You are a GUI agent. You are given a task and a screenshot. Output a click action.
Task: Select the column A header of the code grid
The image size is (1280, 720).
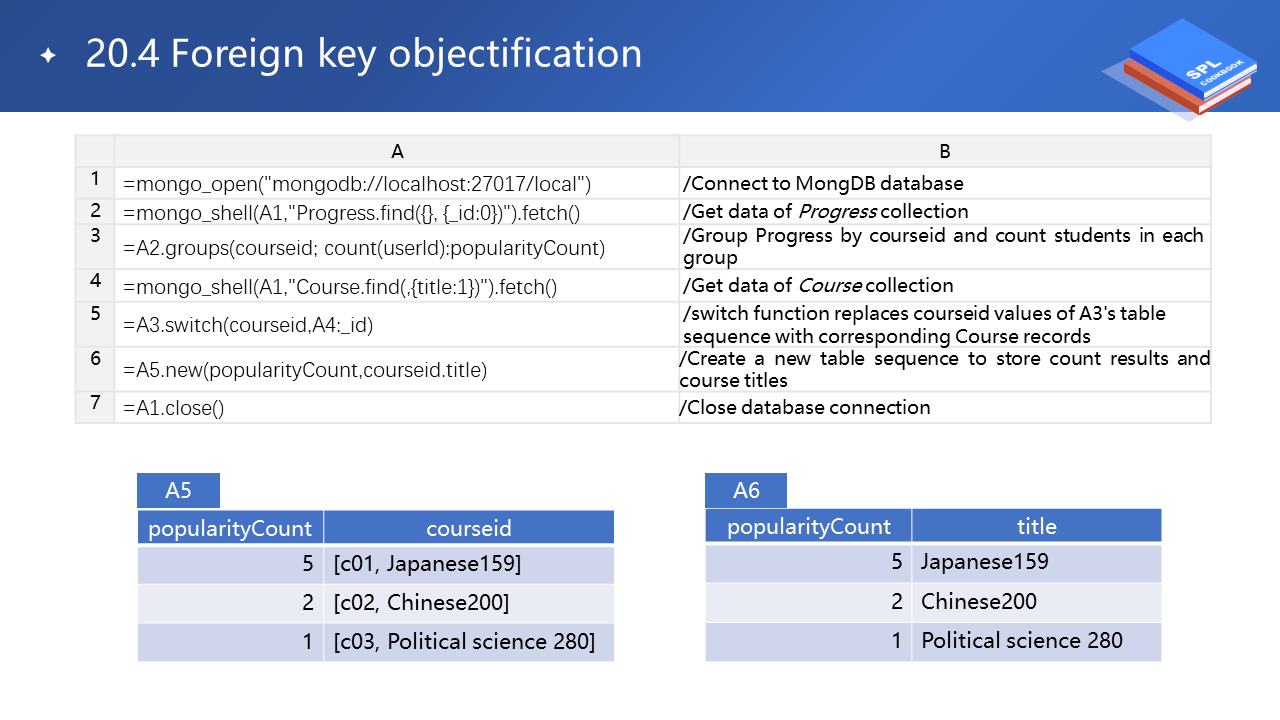coord(397,152)
